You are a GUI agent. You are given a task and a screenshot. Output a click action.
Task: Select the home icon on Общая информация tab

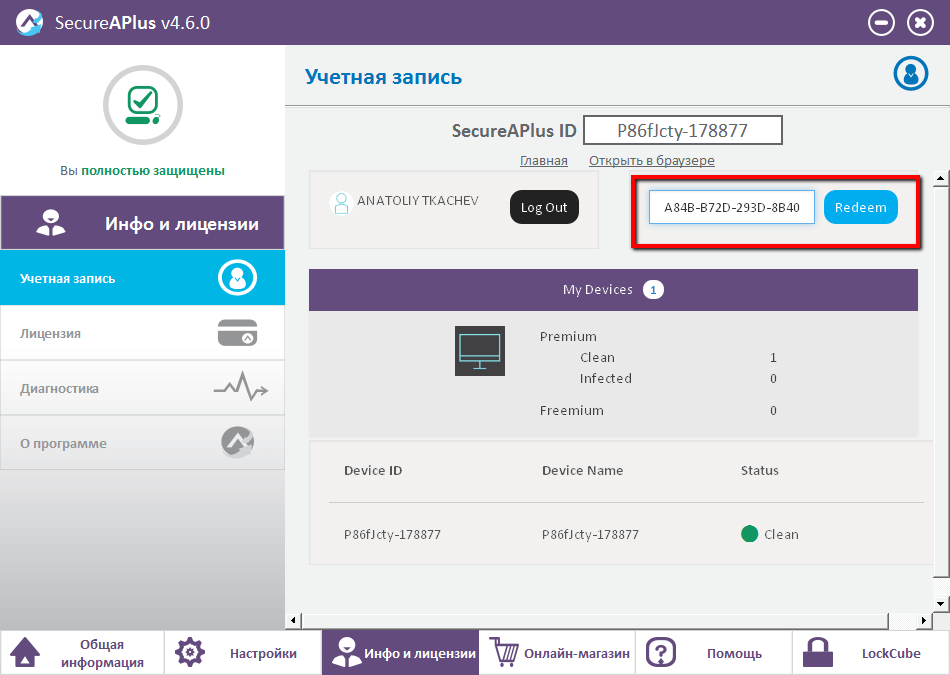click(x=28, y=651)
